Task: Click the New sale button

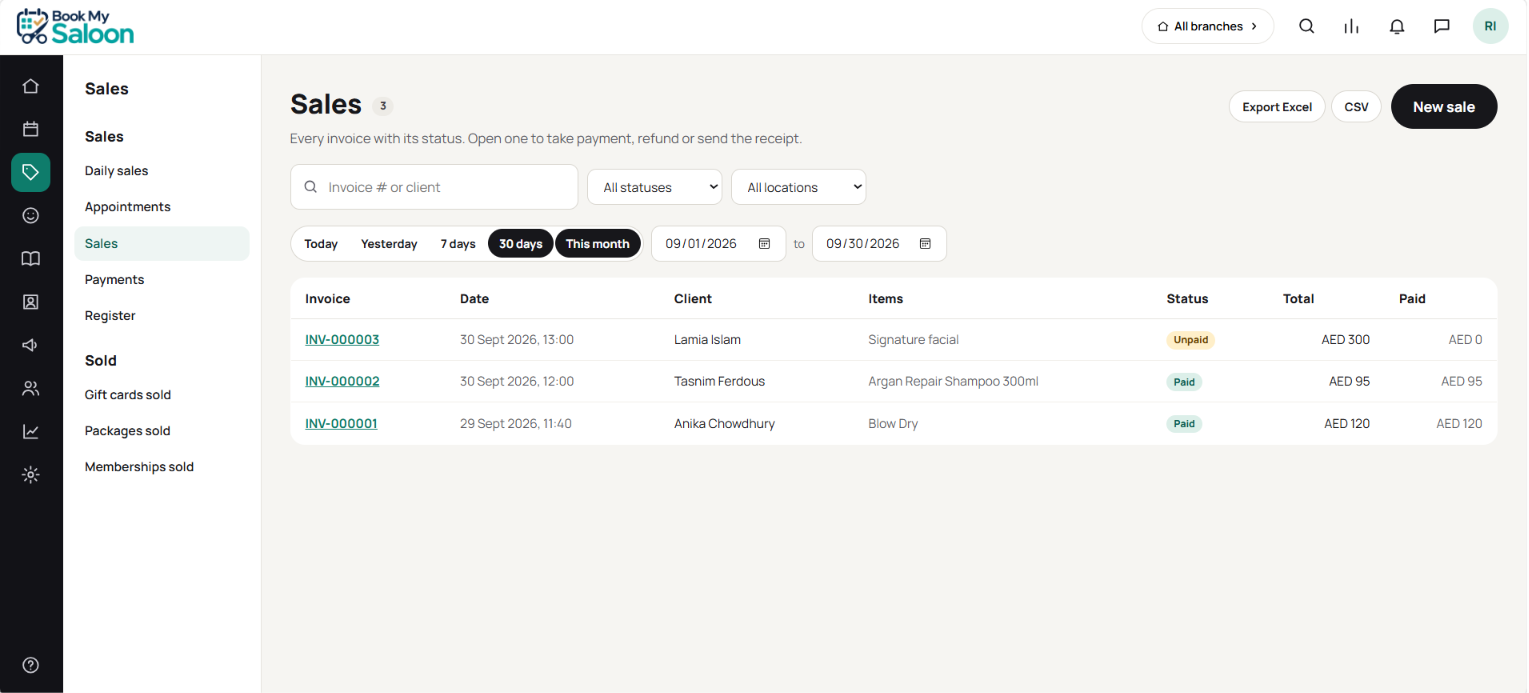Action: pos(1444,107)
